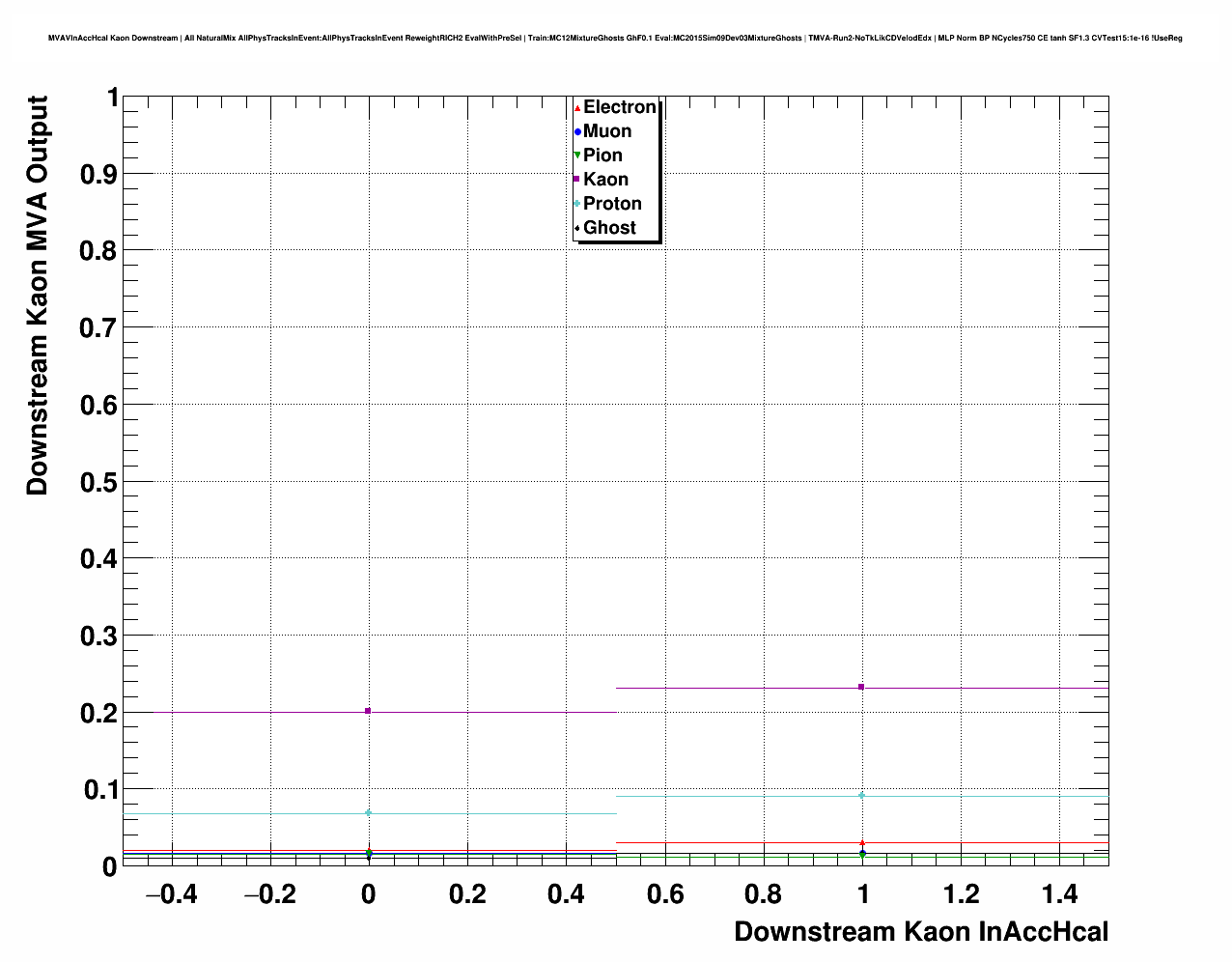
Task: Click the x-axis tick label 1.4
Action: tap(1059, 894)
